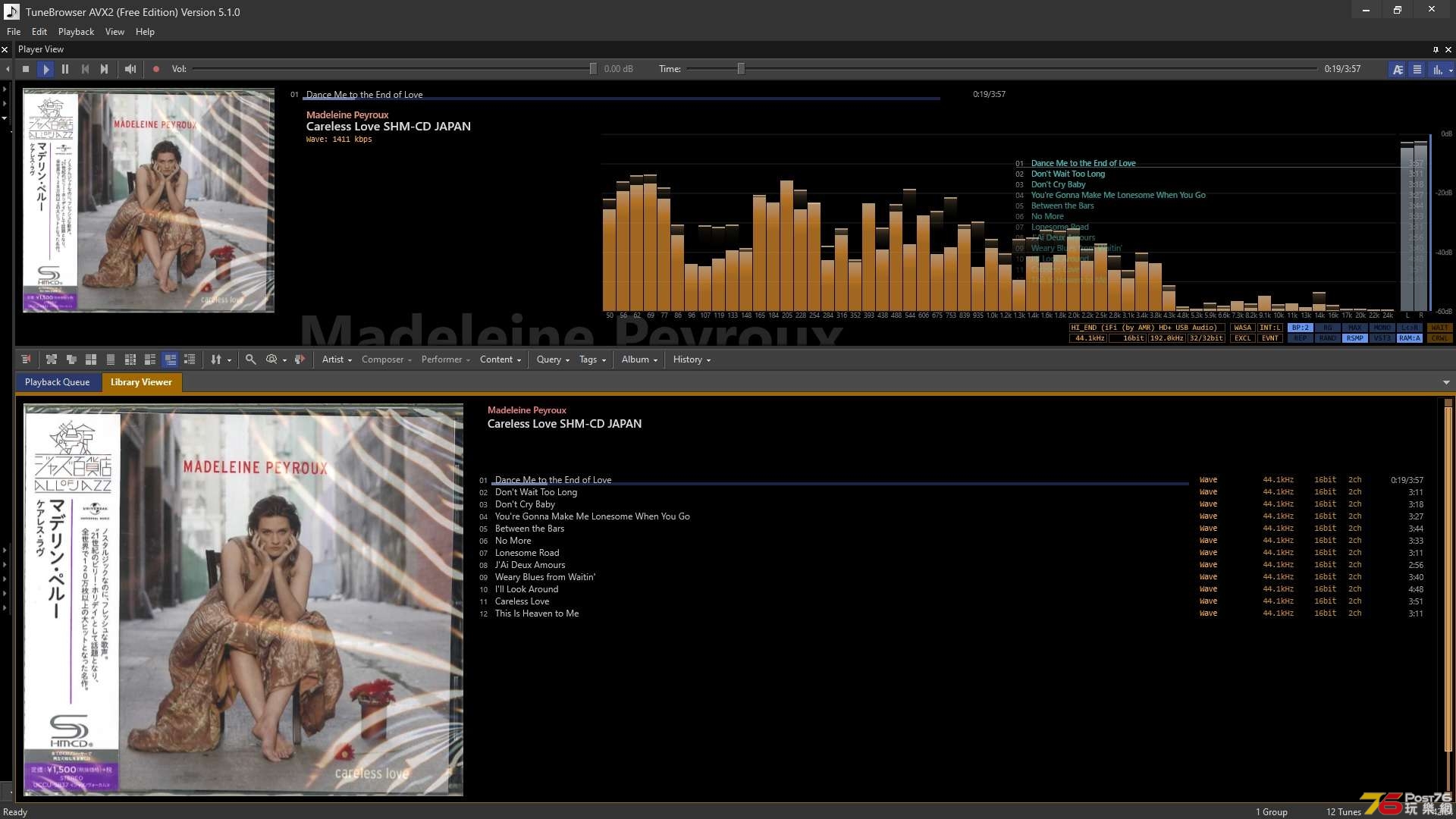Image resolution: width=1456 pixels, height=819 pixels.
Task: Toggle the font/text display icon in Player View
Action: click(x=1398, y=69)
